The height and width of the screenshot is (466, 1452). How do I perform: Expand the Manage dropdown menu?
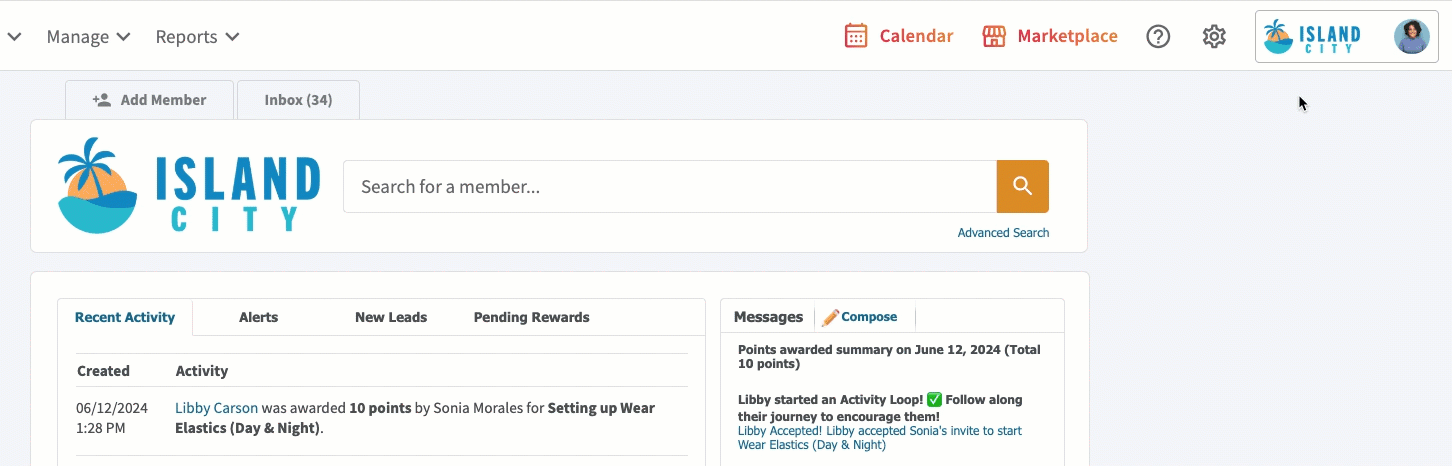pos(88,37)
